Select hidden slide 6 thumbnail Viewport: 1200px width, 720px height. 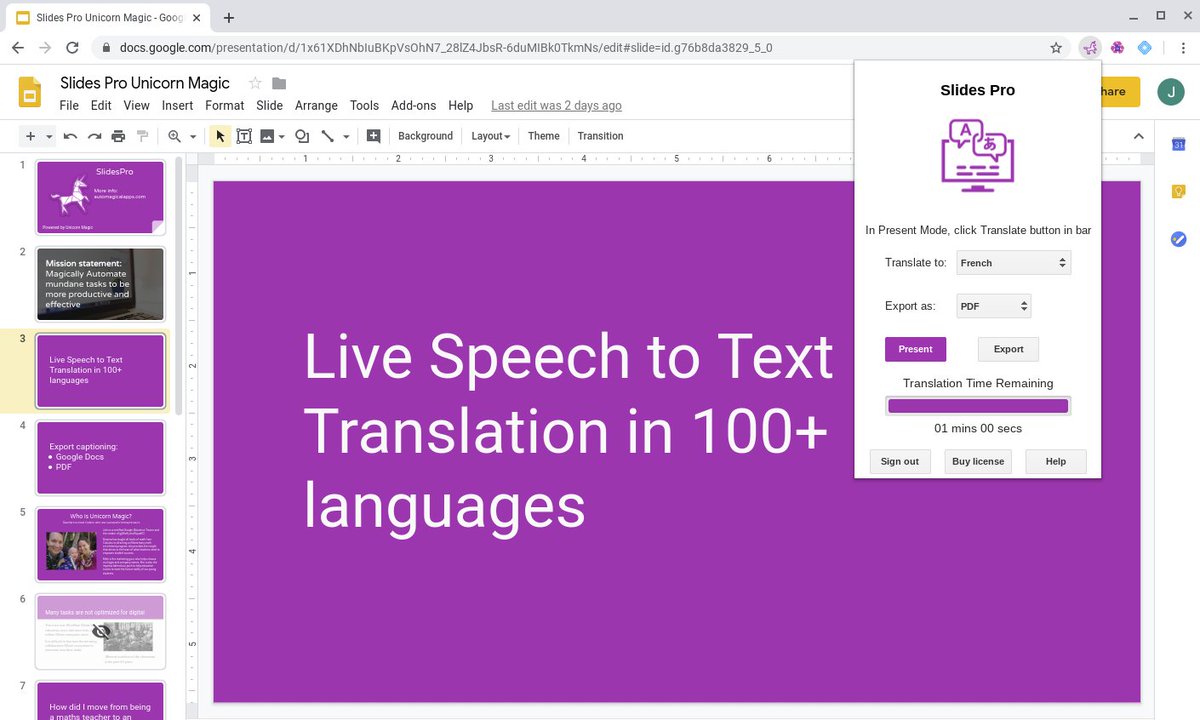pos(100,631)
